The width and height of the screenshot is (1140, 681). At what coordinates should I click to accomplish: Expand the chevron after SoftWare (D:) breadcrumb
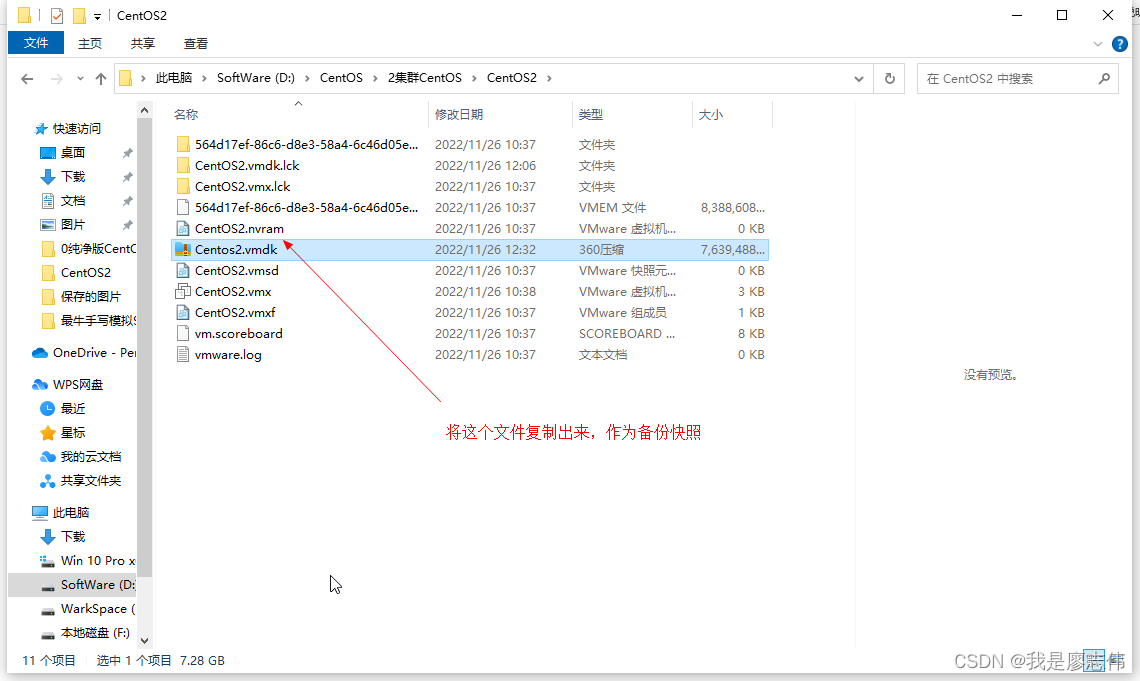click(308, 78)
